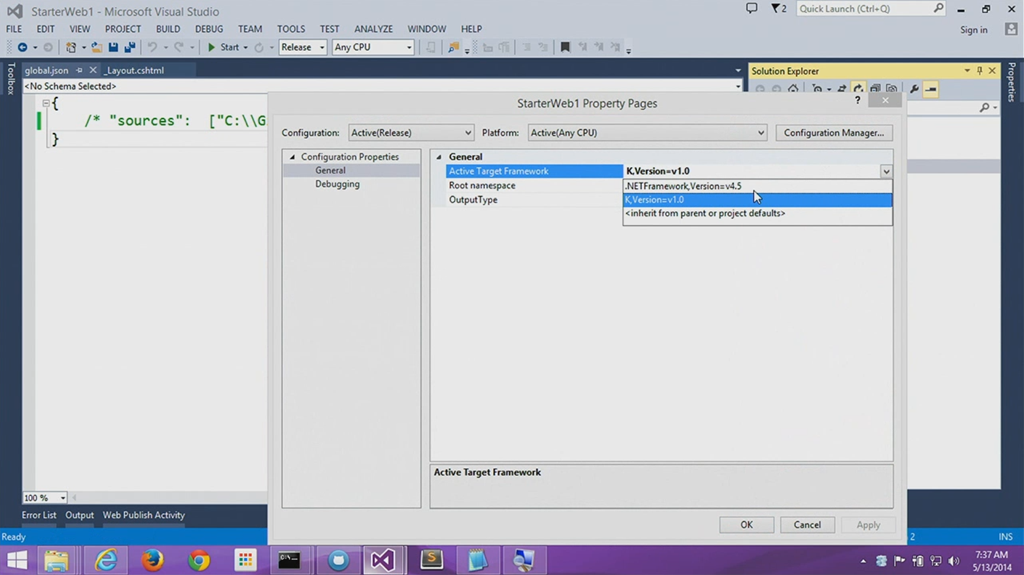This screenshot has height=575, width=1024.
Task: Switch to the global.json tab
Action: point(46,71)
